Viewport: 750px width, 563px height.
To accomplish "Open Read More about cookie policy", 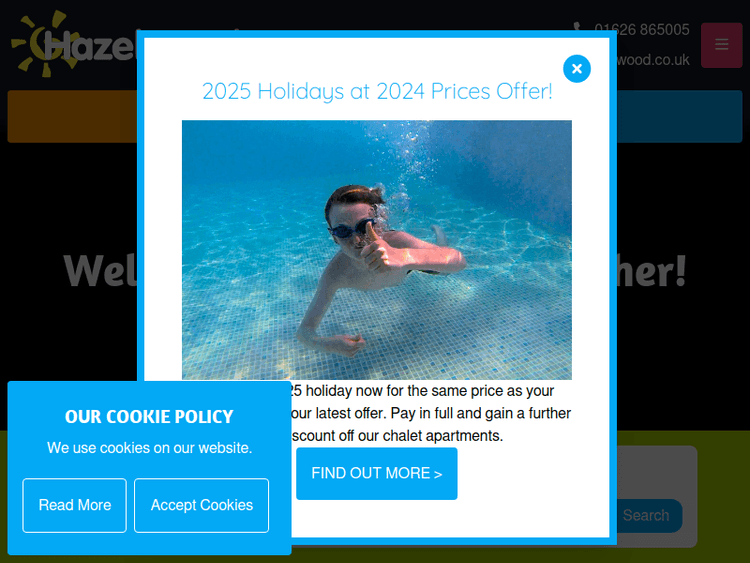I will (75, 505).
